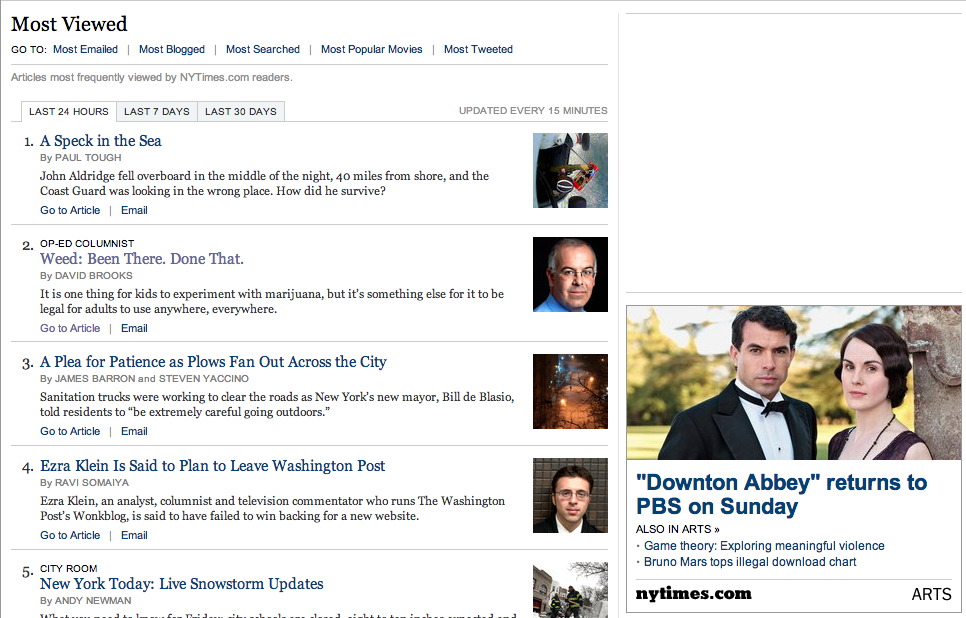
Task: Click the Most Viewed page heading
Action: (69, 24)
